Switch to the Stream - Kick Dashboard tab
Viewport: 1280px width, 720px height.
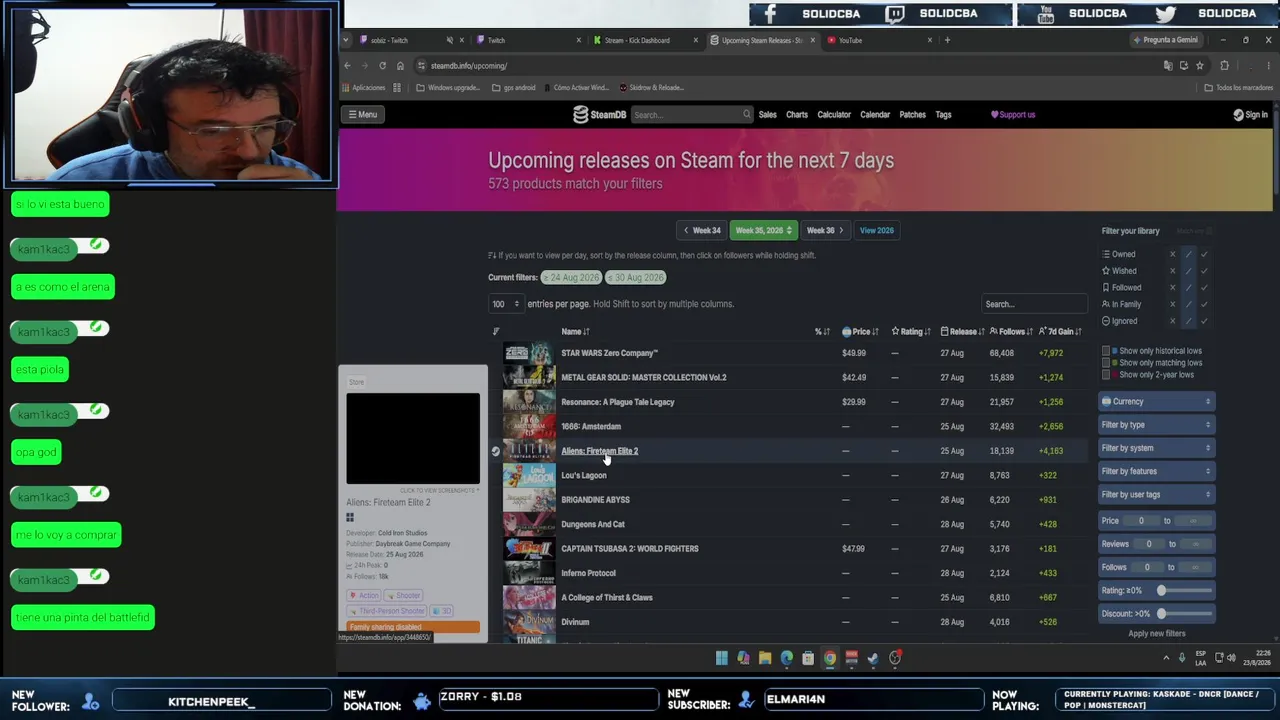[x=643, y=40]
